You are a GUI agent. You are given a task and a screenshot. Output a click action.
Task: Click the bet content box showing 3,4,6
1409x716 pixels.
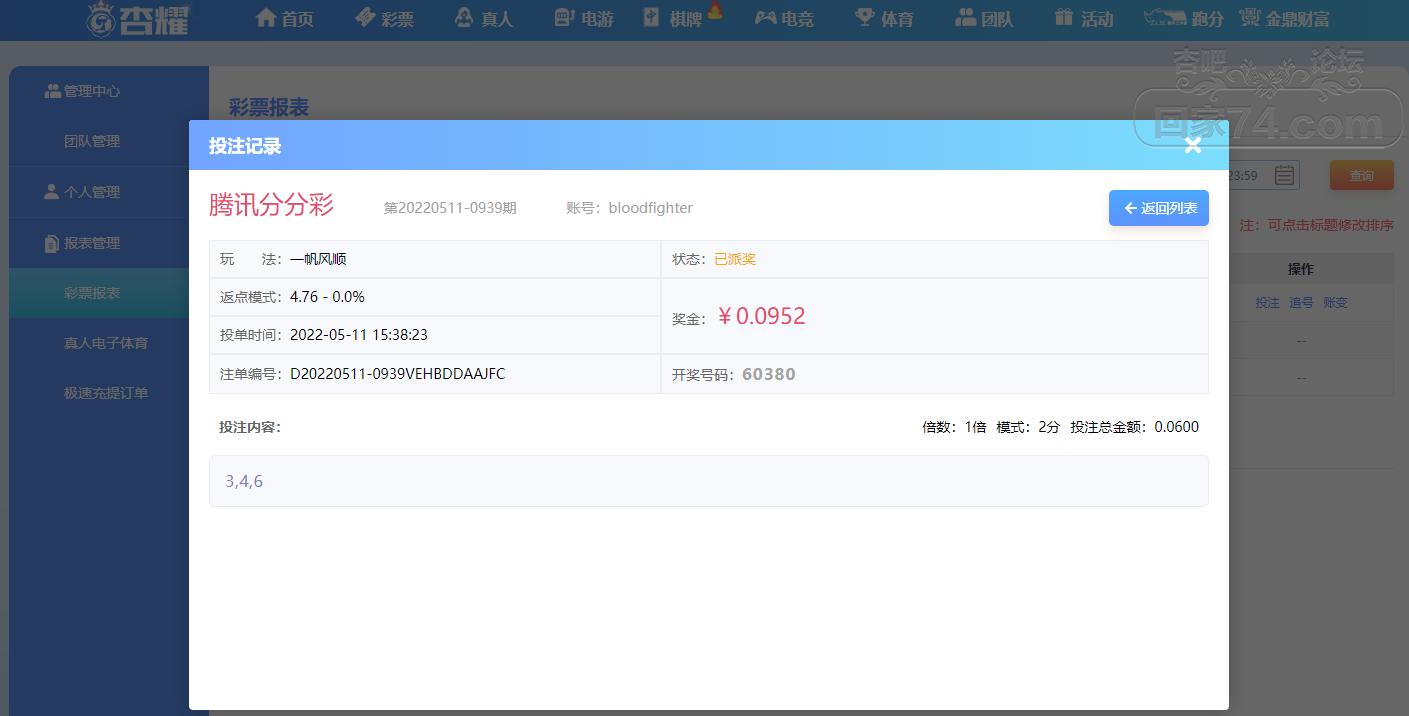point(708,481)
